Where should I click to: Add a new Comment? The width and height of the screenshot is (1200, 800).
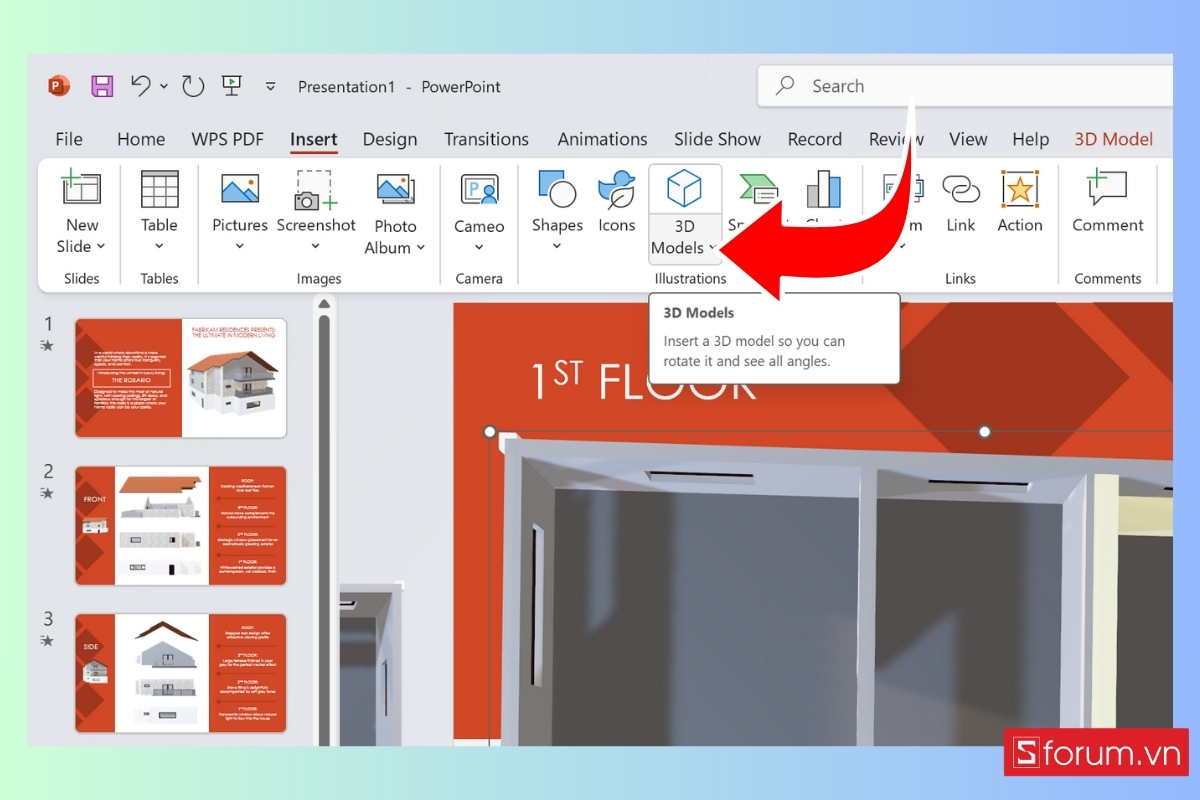point(1106,200)
